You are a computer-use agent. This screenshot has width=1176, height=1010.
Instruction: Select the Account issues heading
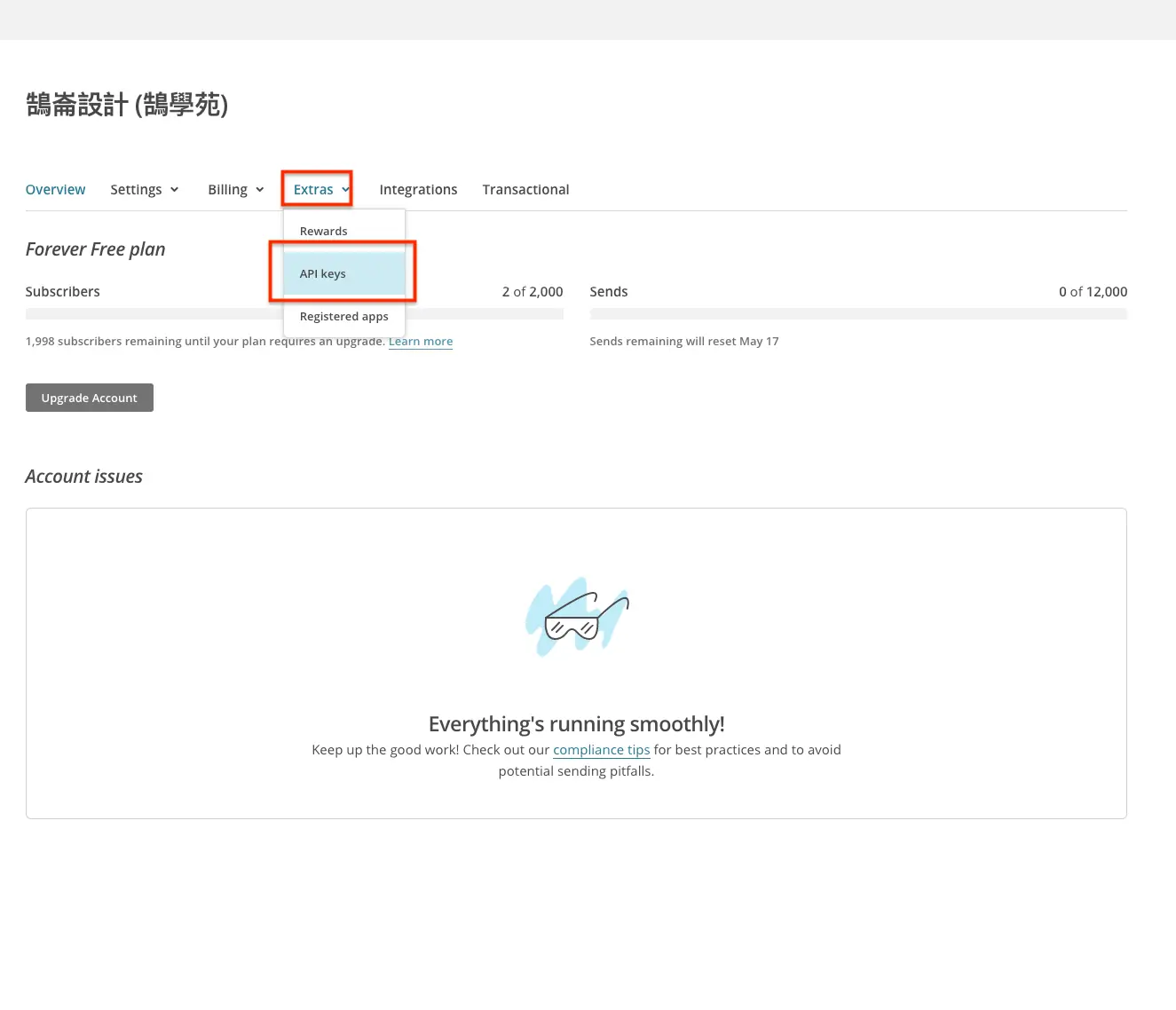84,477
